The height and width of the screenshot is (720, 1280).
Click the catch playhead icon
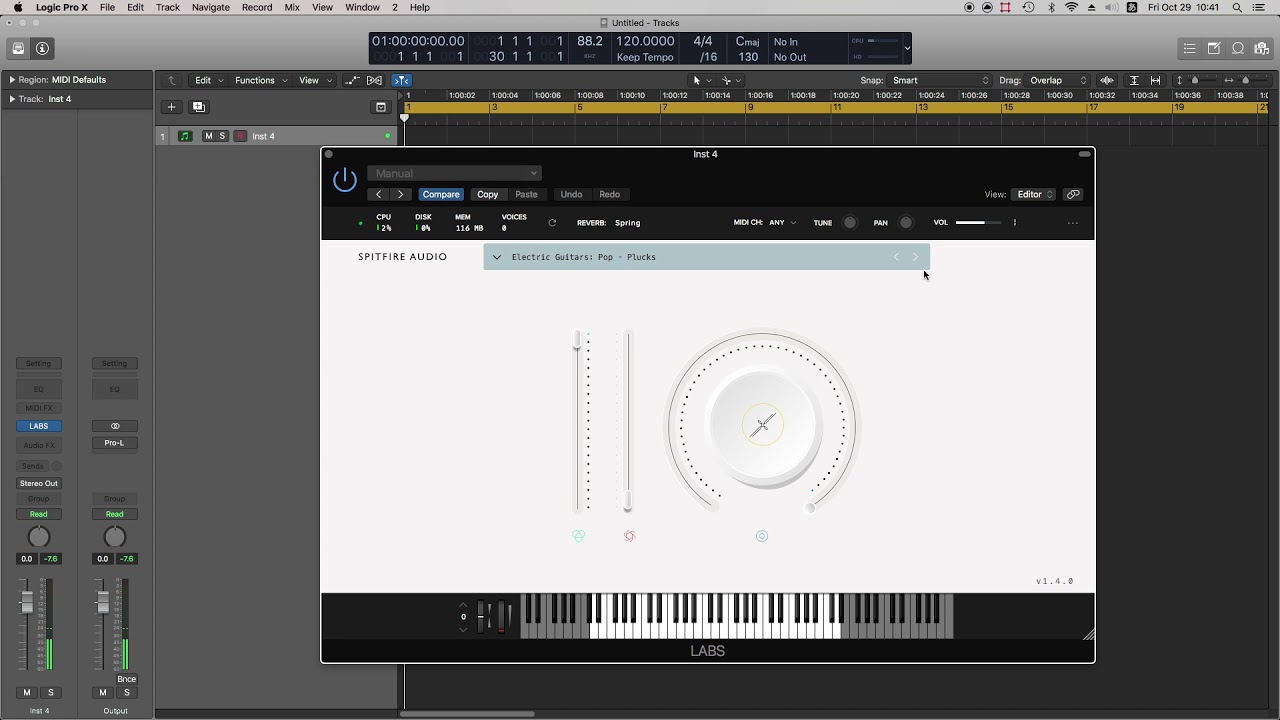coord(401,80)
